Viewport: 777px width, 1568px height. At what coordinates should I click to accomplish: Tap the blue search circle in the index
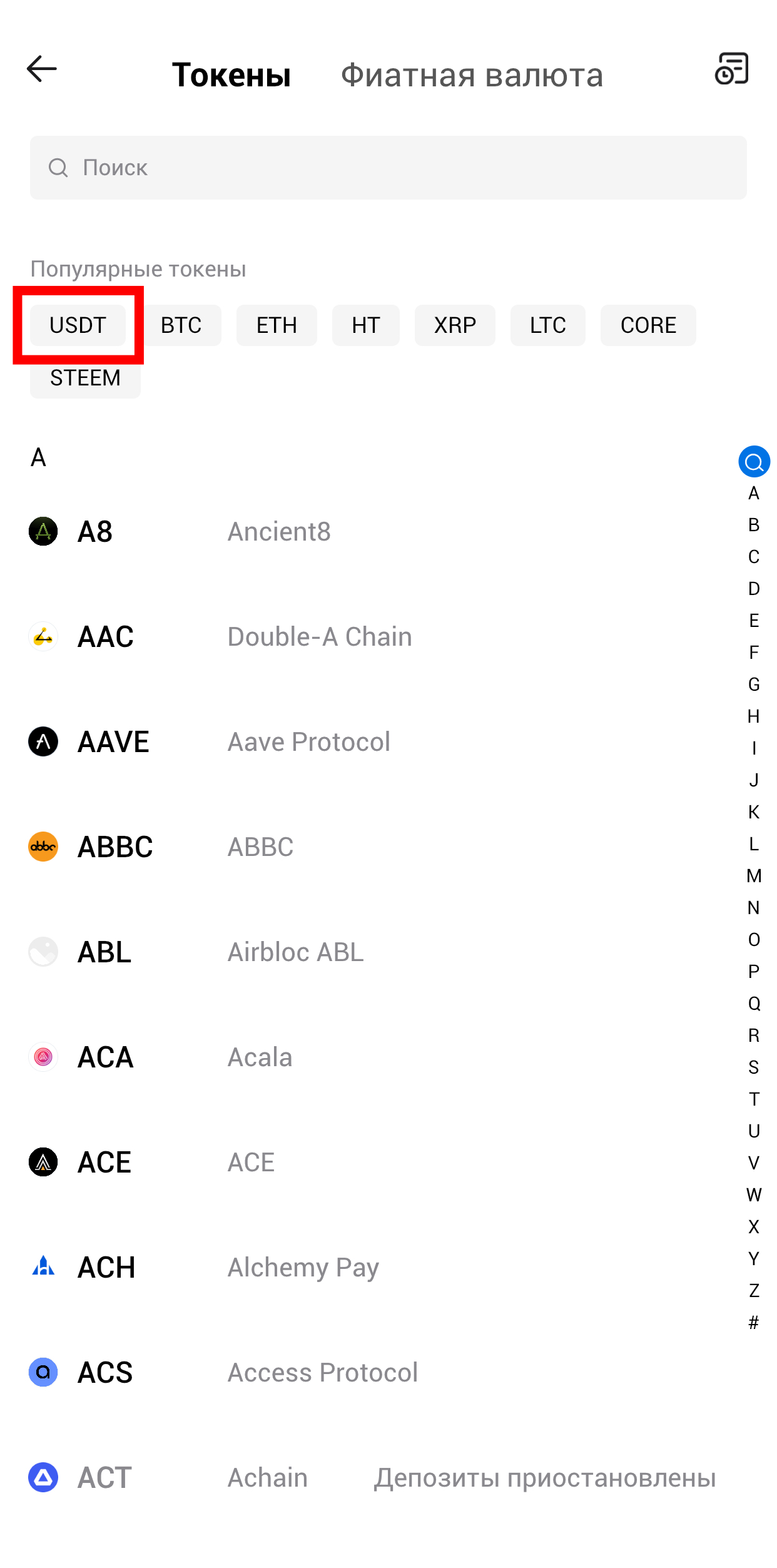pos(754,462)
